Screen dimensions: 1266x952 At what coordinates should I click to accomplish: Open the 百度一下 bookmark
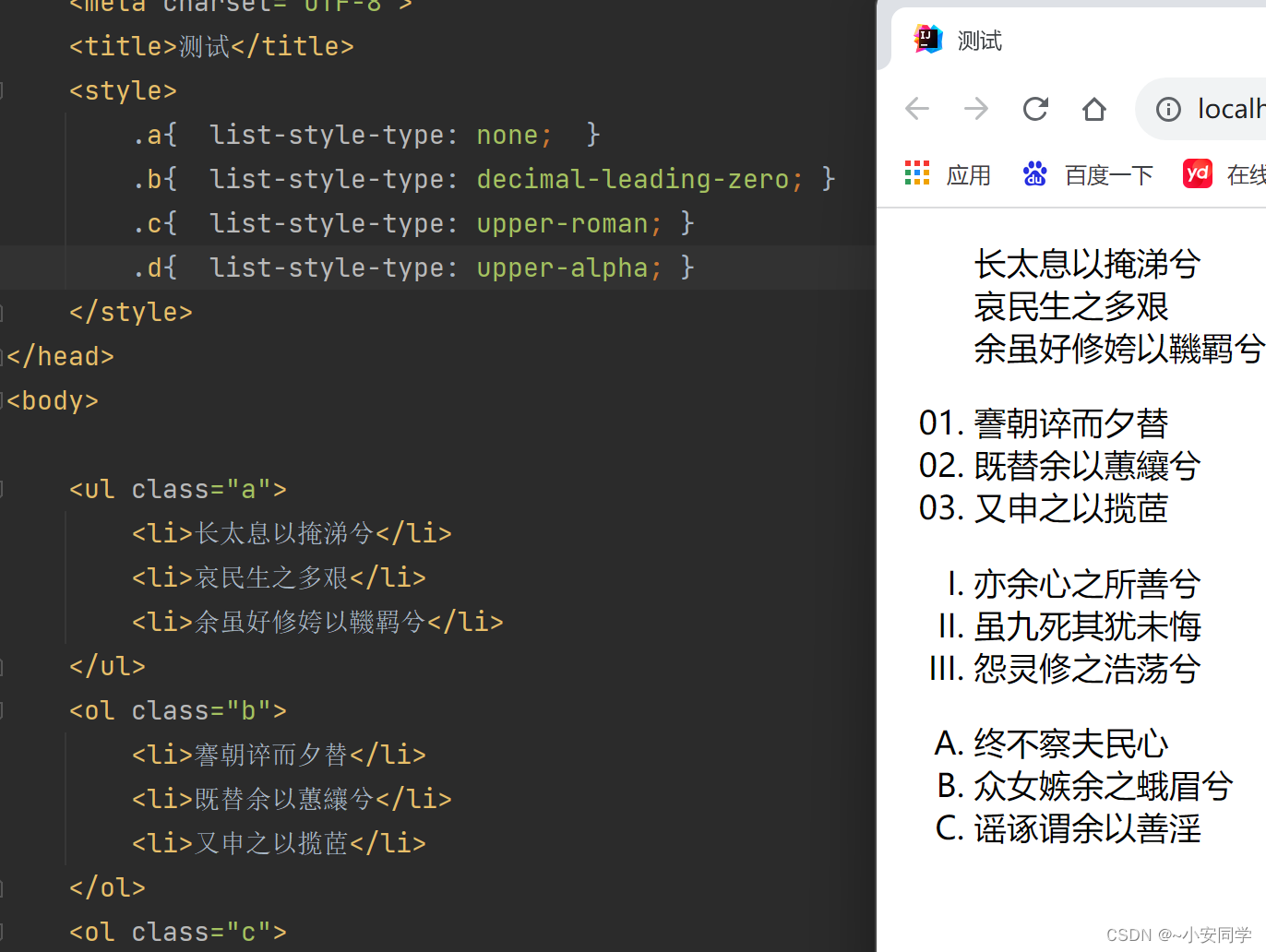coord(1089,174)
